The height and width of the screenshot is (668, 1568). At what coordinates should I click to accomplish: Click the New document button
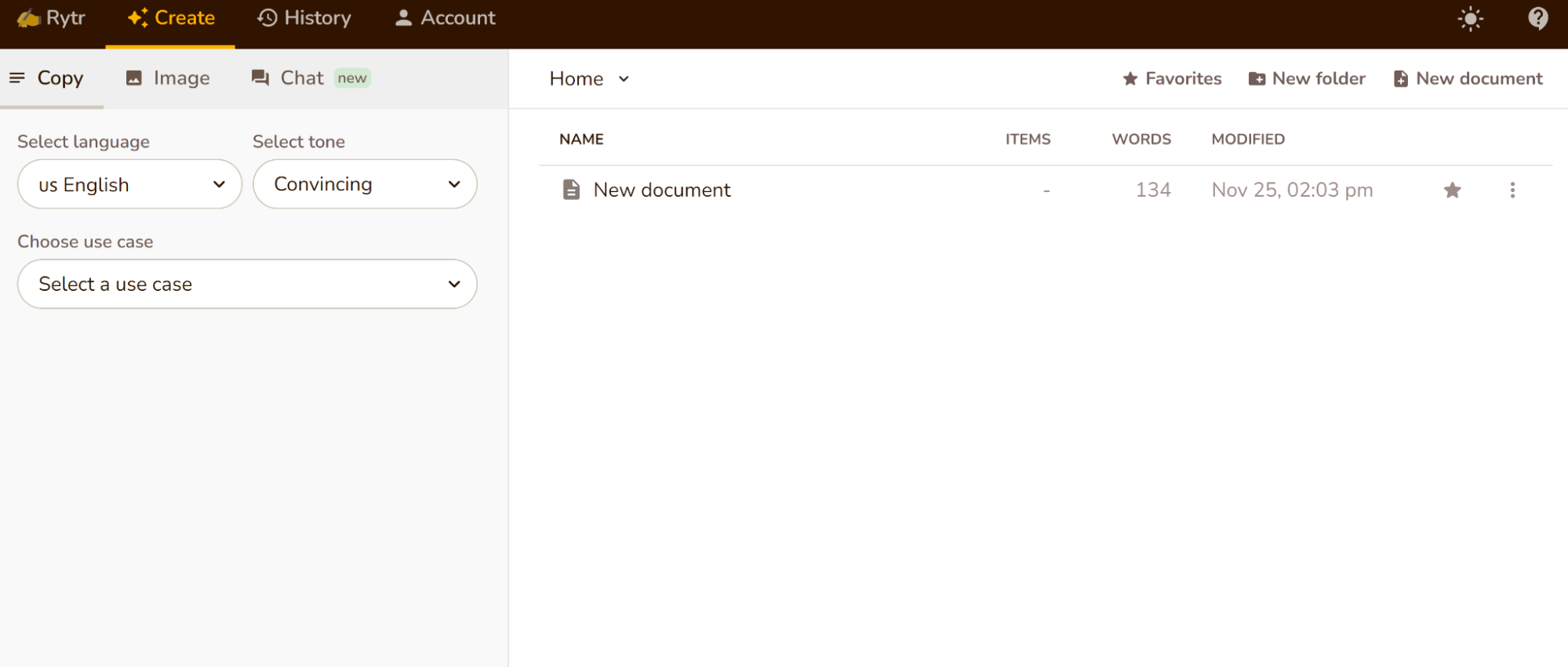pos(1468,78)
